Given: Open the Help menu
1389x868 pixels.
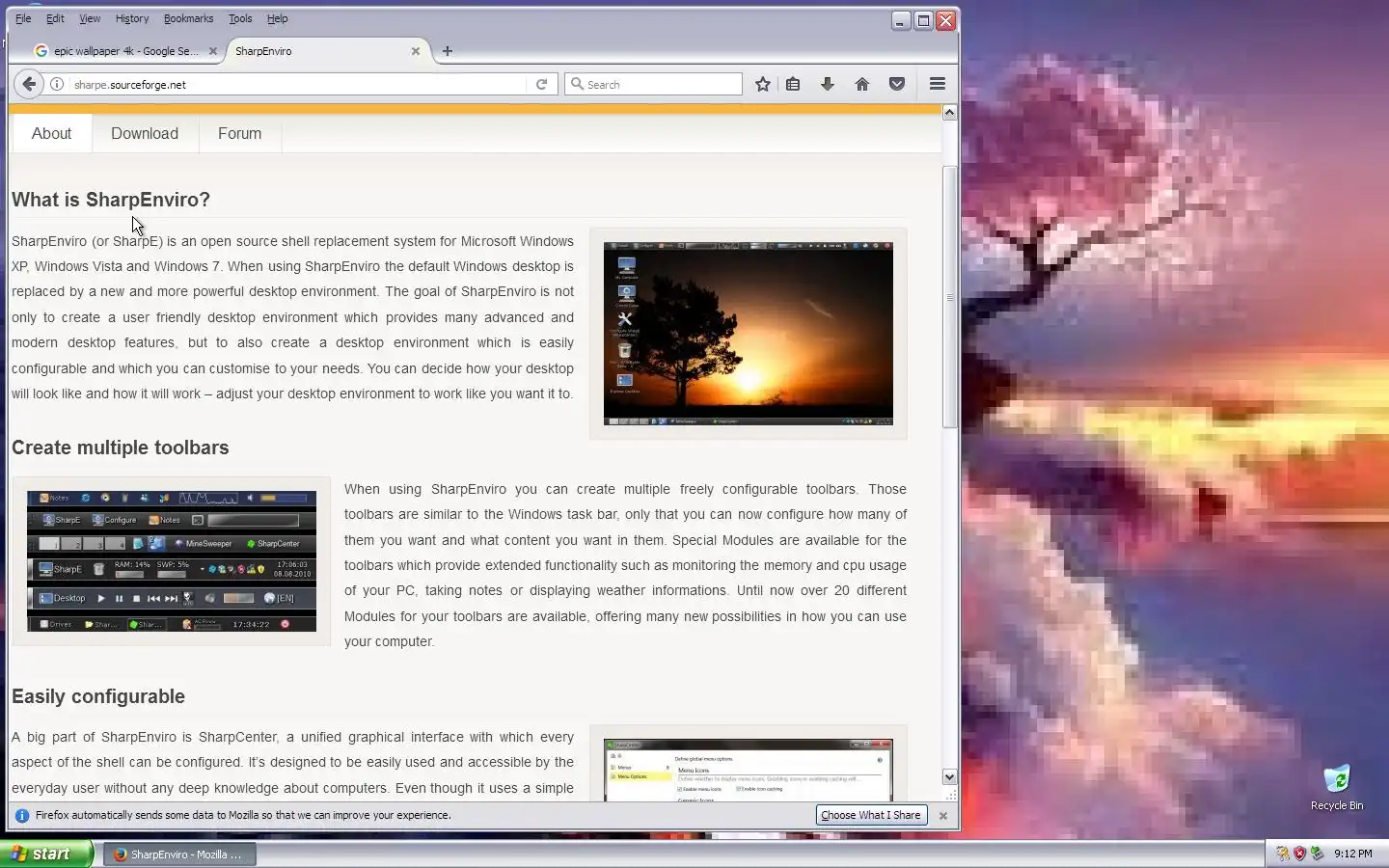Looking at the screenshot, I should tap(277, 18).
